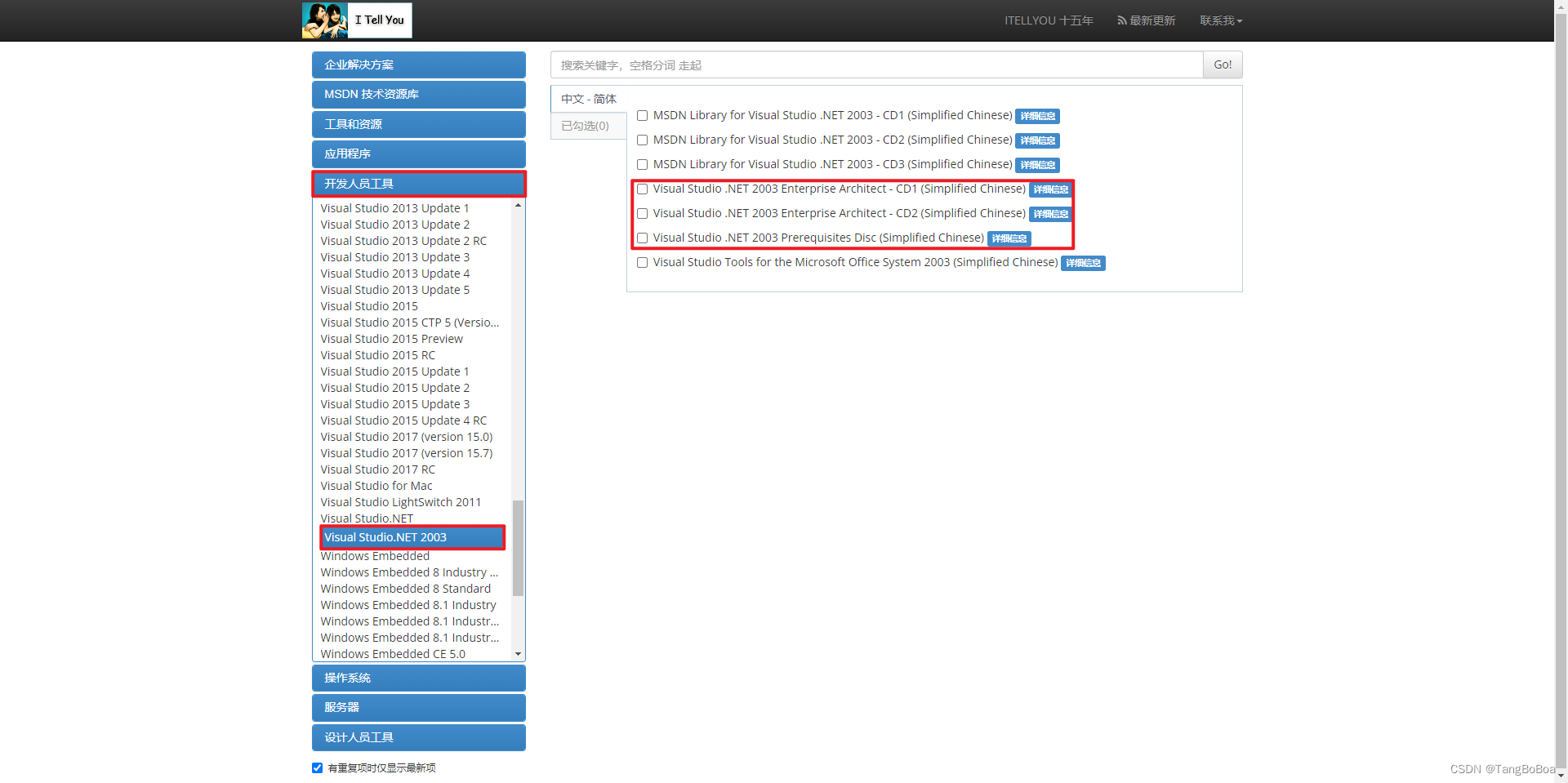Select Visual Studio 2015 CTP 5 entry
This screenshot has width=1568, height=783.
coord(410,323)
